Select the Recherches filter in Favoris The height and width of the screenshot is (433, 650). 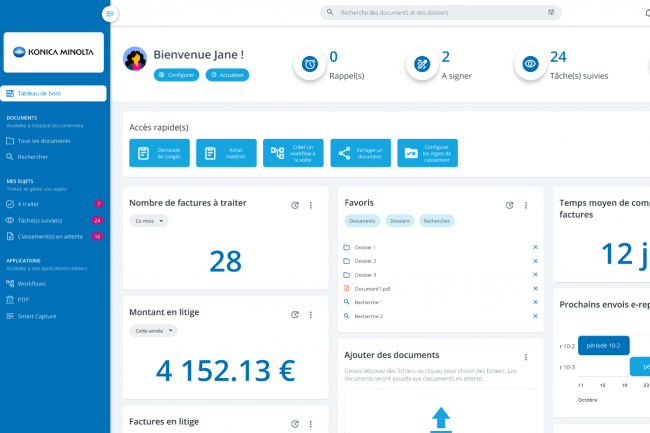coord(437,221)
